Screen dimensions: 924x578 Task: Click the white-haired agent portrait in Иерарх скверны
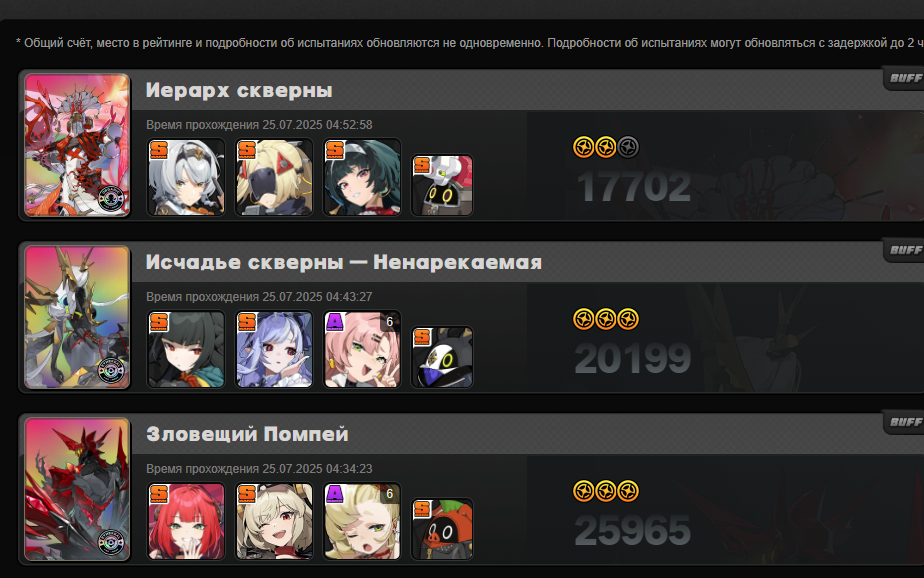point(186,177)
